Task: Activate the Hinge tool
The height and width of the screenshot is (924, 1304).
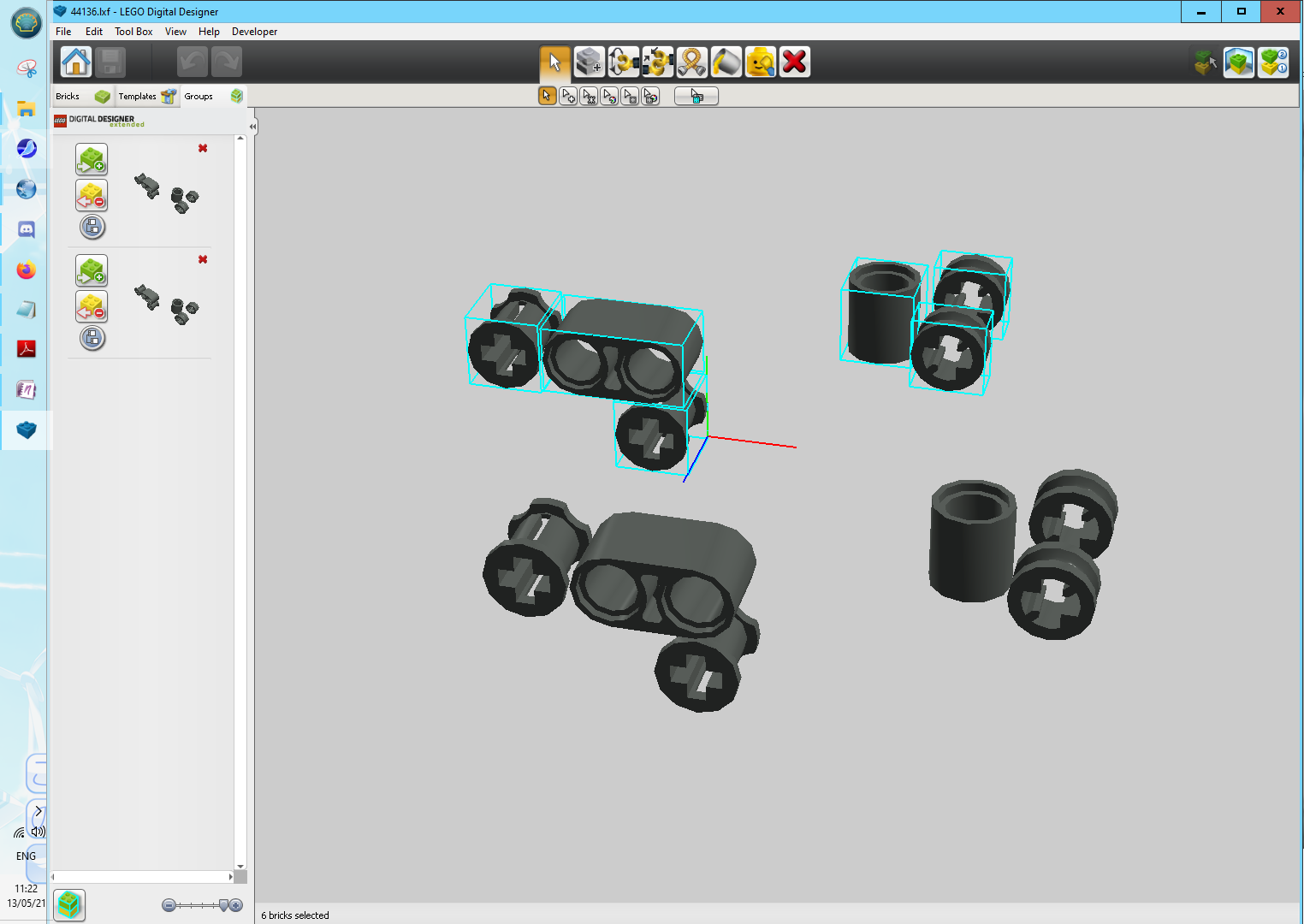Action: (x=624, y=62)
